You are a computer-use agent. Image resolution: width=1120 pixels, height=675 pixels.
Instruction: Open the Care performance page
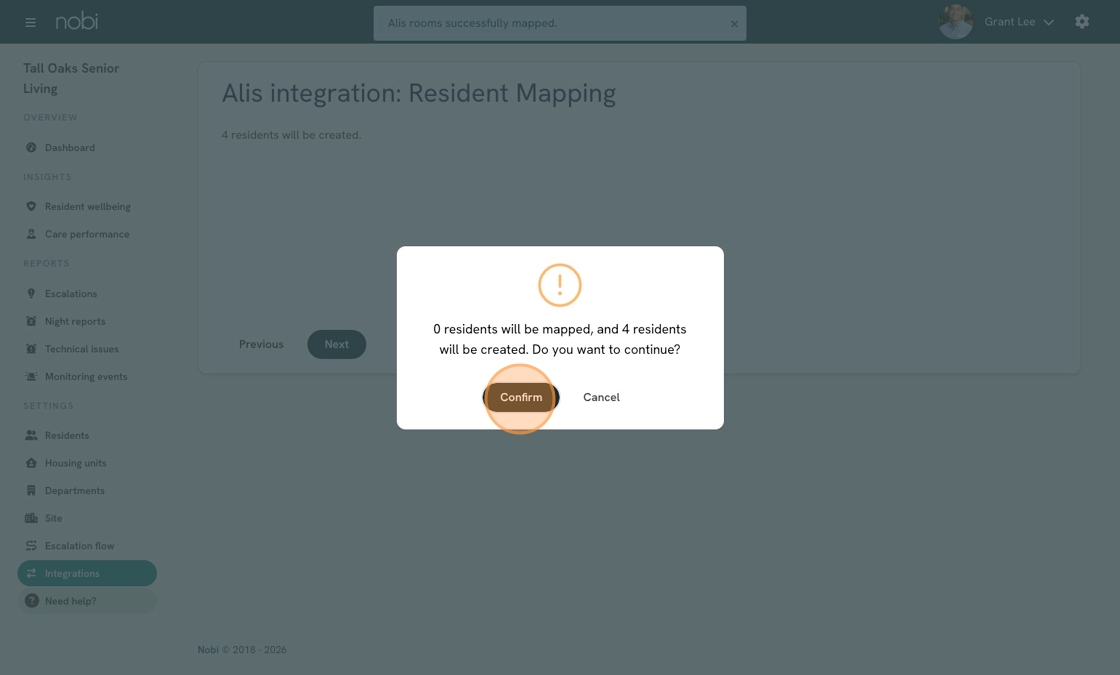[x=87, y=234]
